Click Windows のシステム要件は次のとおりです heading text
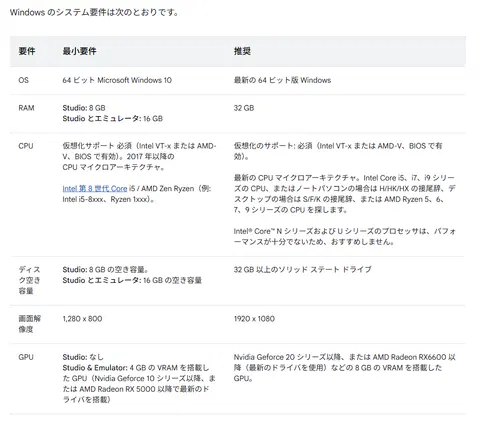The height and width of the screenshot is (422, 482). click(94, 13)
